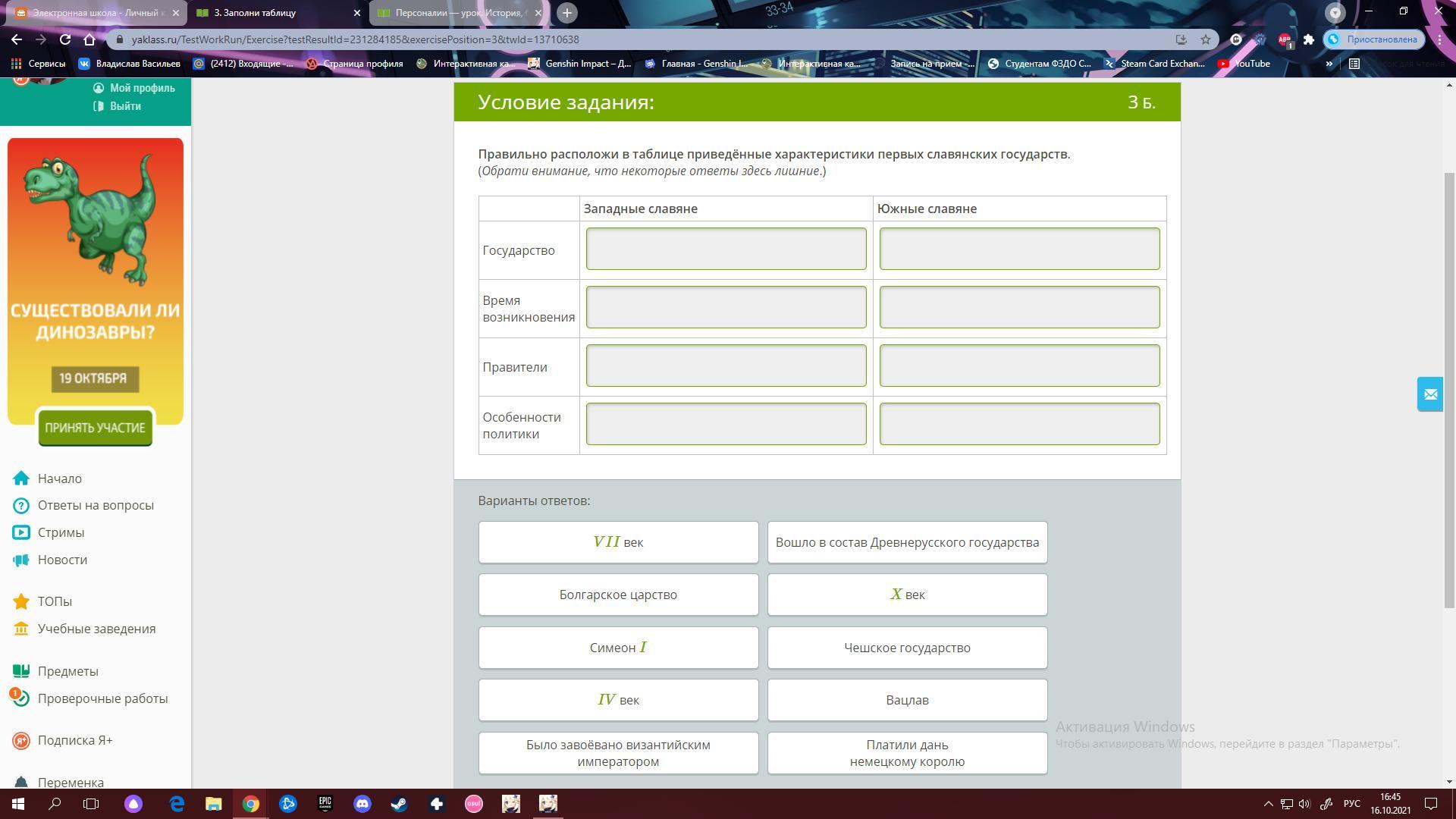Screen dimensions: 1456x819
Task: Click the ТОПы star icon
Action: click(21, 601)
